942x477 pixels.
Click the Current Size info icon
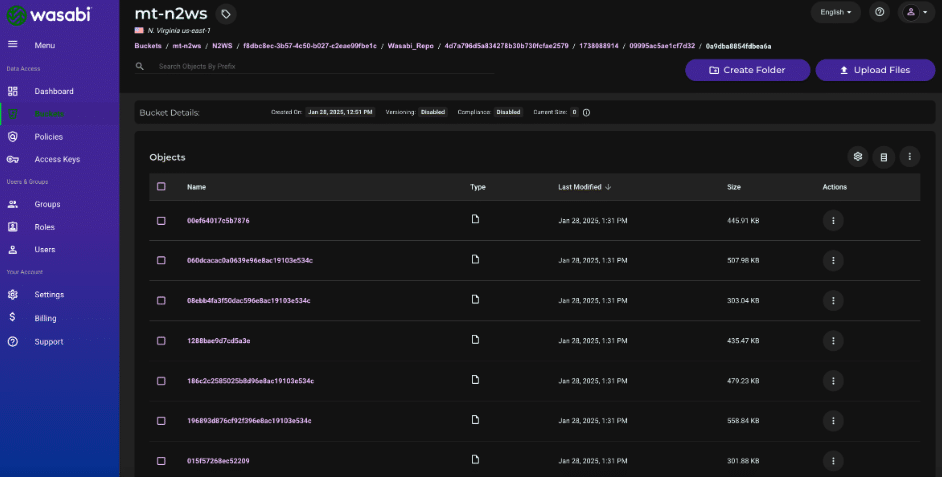pyautogui.click(x=586, y=112)
